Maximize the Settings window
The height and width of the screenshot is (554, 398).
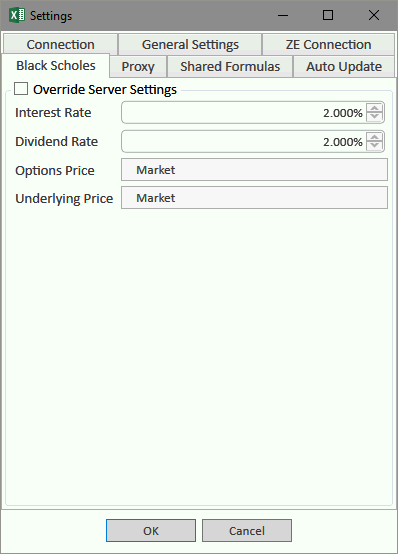click(328, 15)
